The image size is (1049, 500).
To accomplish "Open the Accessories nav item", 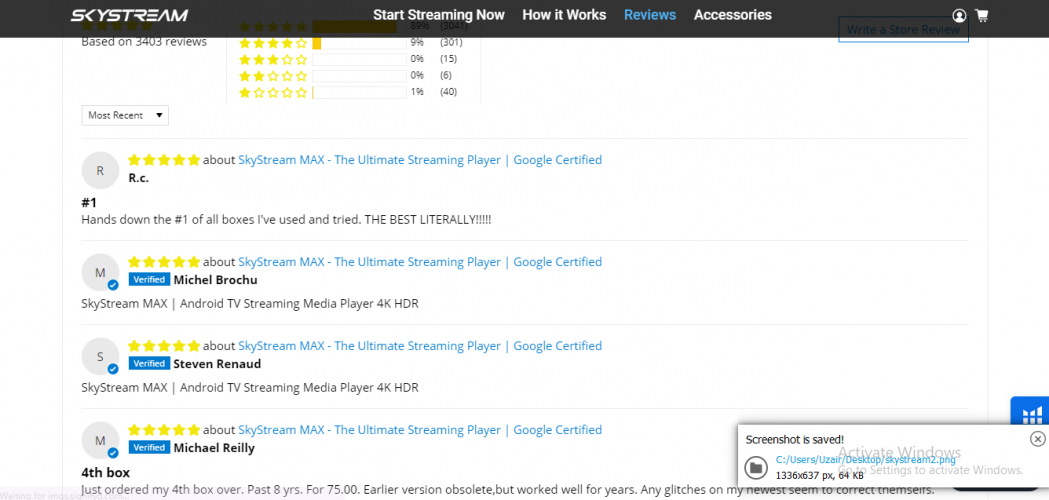I will pyautogui.click(x=733, y=15).
